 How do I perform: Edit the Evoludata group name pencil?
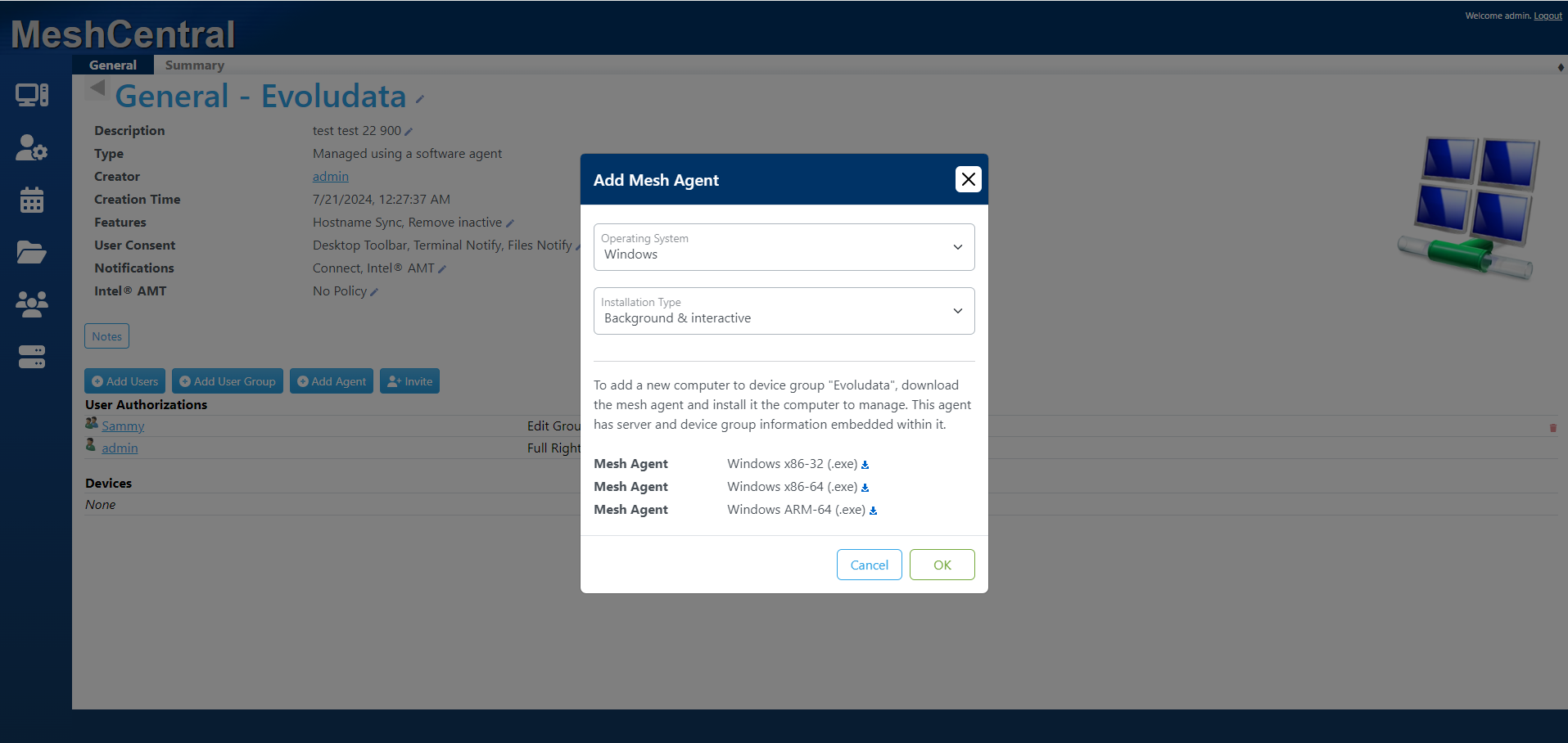pyautogui.click(x=420, y=100)
